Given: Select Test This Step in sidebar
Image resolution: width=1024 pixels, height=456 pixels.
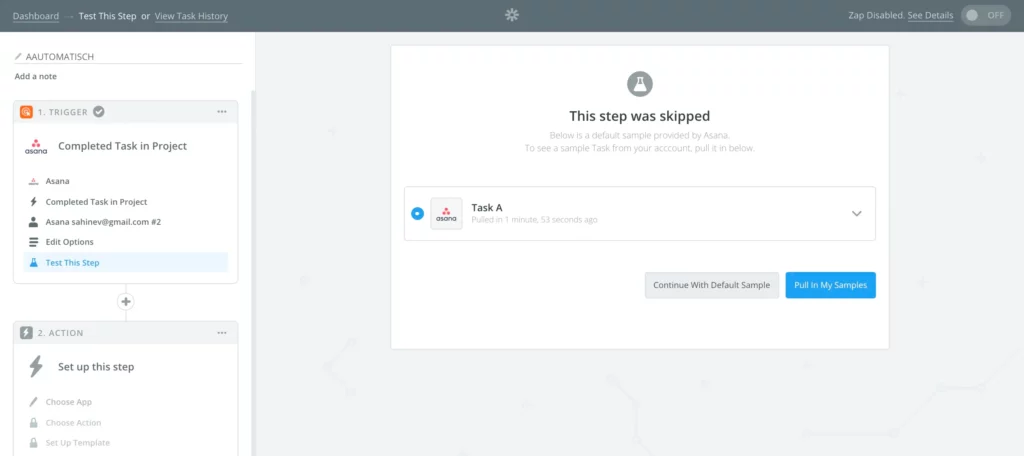Looking at the screenshot, I should click(126, 263).
